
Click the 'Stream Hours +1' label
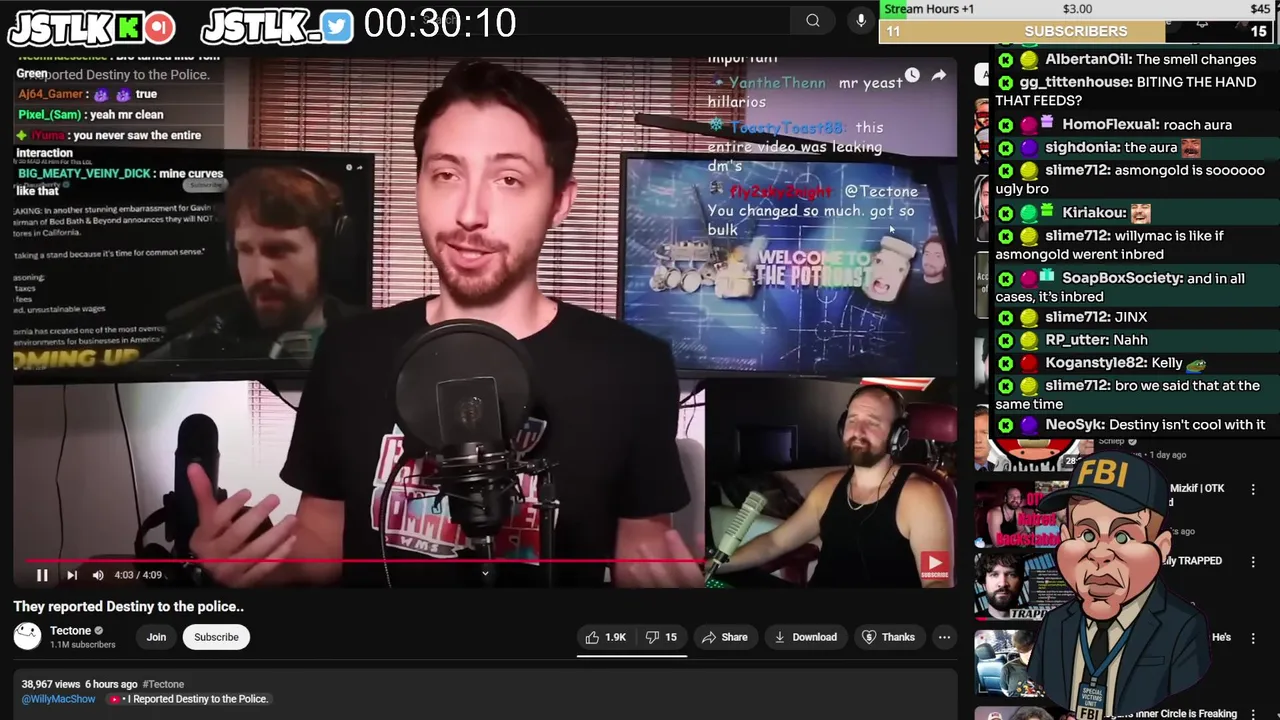tap(929, 9)
